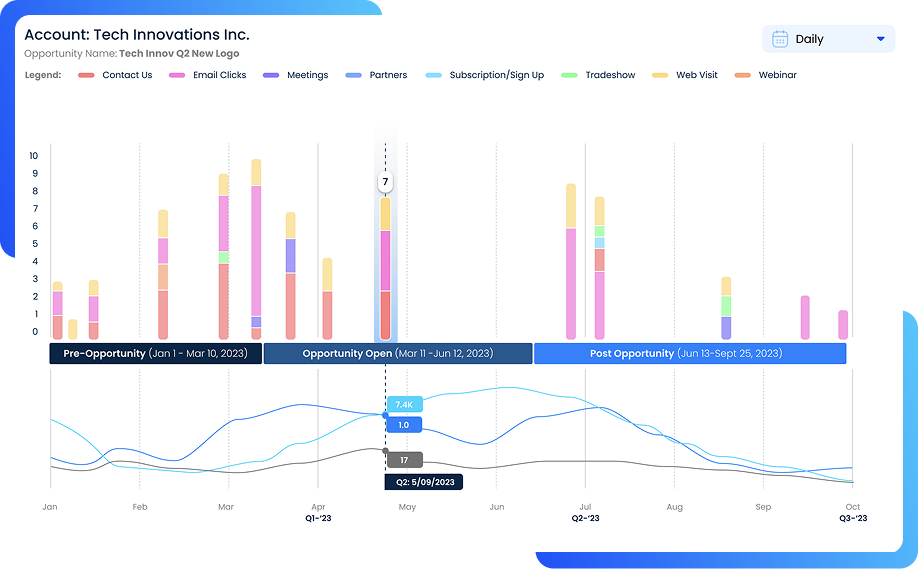Screen dimensions: 918x569
Task: Click the Q2: 5/09/2023 date label
Action: 424,482
